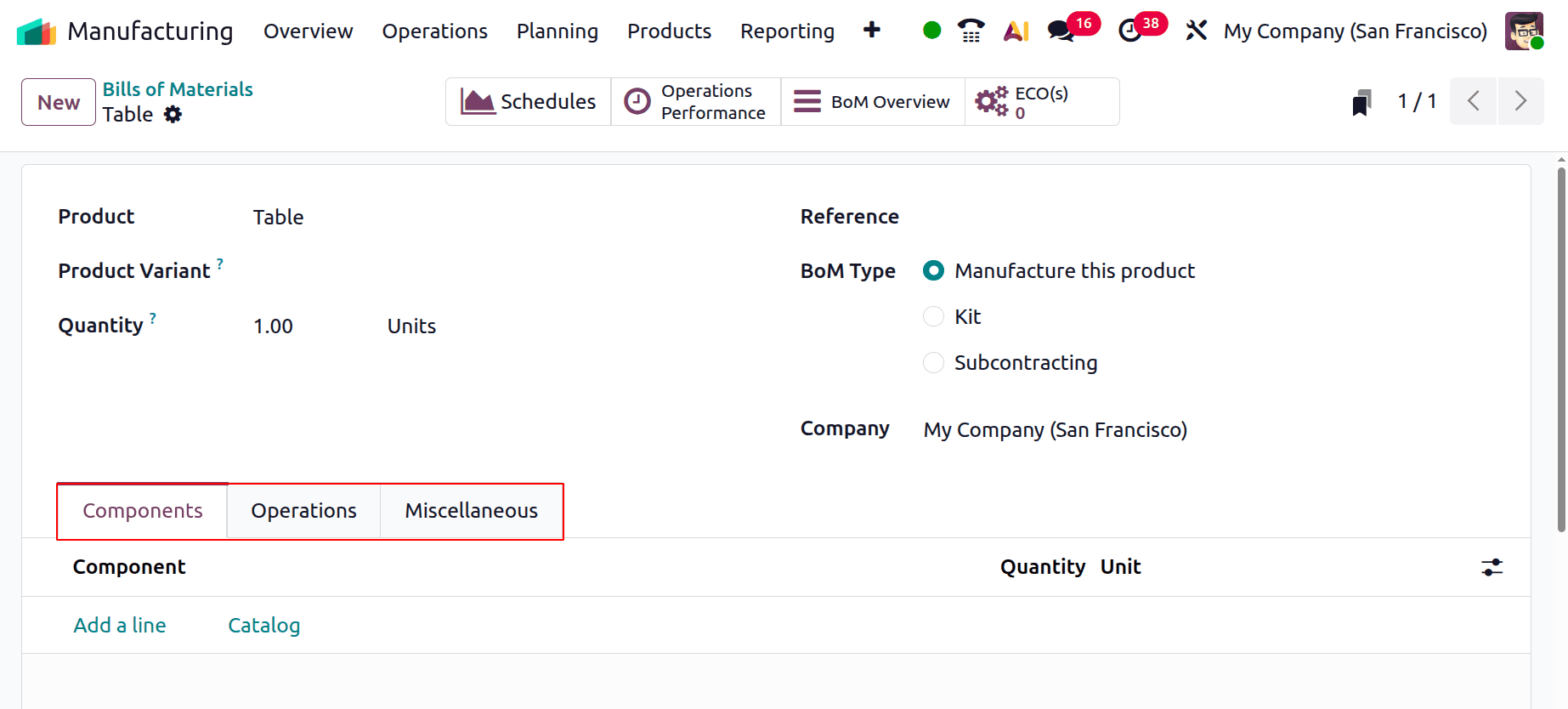Click Add a line link
Image resolution: width=1568 pixels, height=709 pixels.
[120, 626]
